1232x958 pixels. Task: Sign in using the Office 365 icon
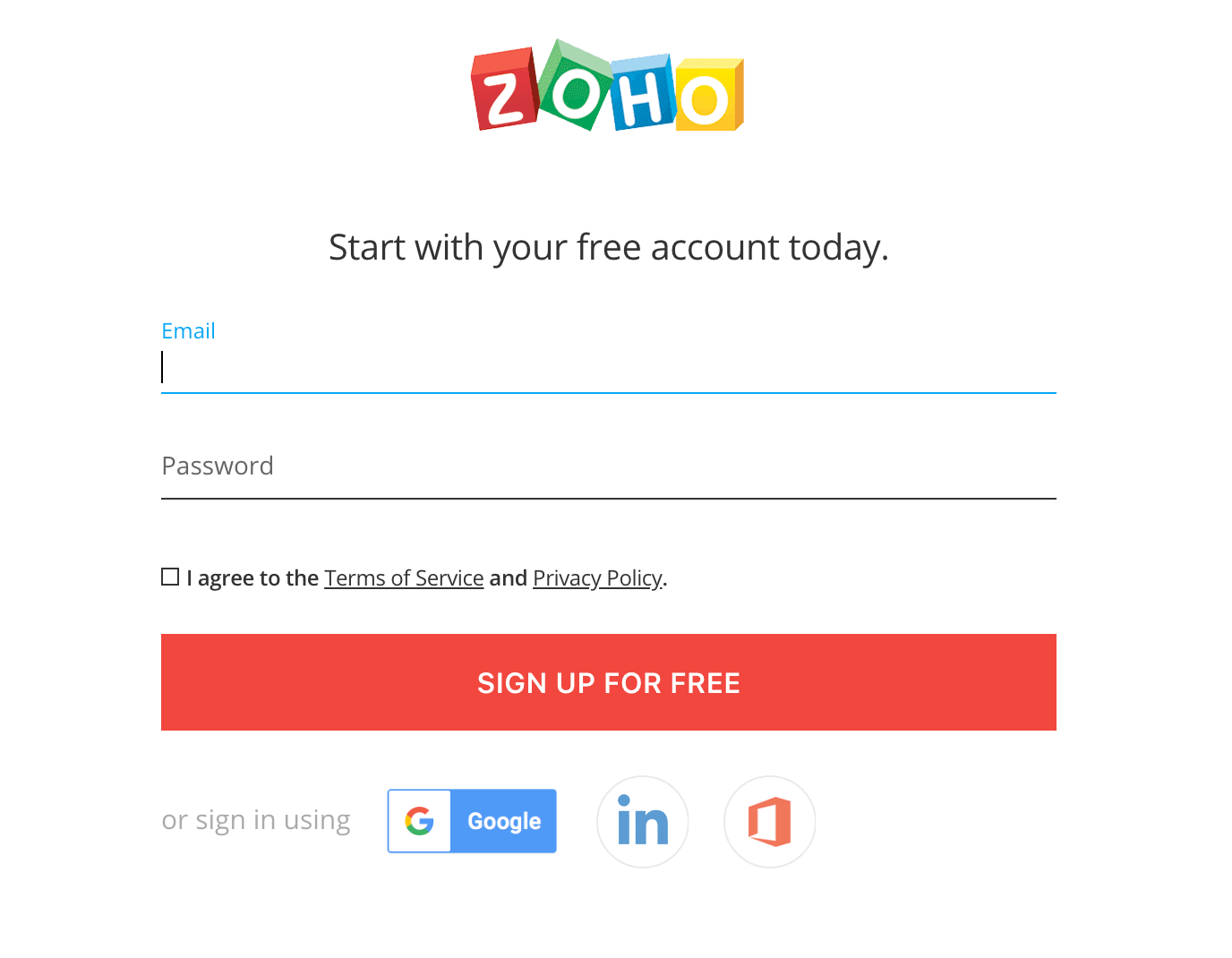770,822
